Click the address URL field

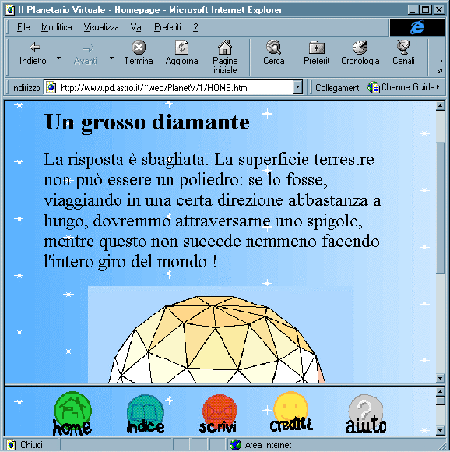point(169,88)
